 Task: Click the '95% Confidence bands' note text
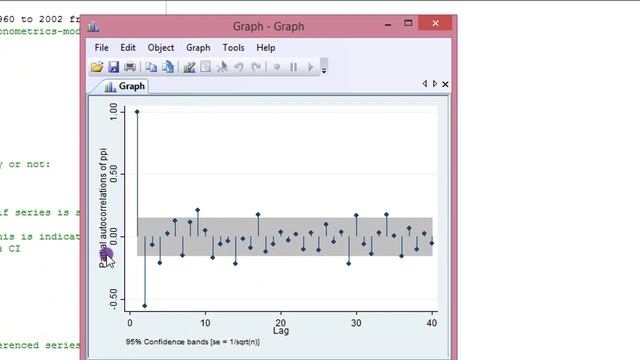tap(192, 342)
